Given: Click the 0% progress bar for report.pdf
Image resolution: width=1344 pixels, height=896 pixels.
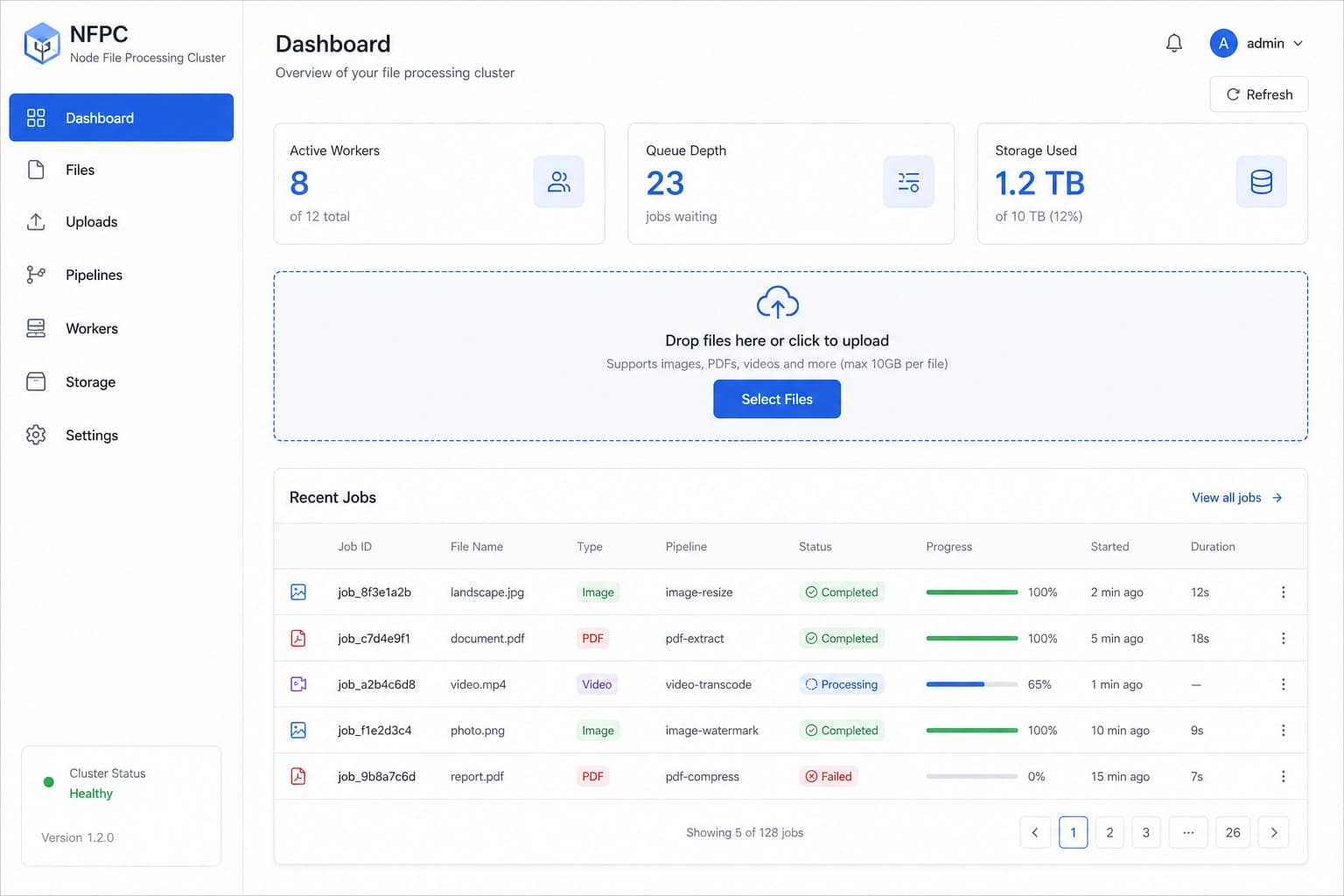Looking at the screenshot, I should tap(971, 776).
